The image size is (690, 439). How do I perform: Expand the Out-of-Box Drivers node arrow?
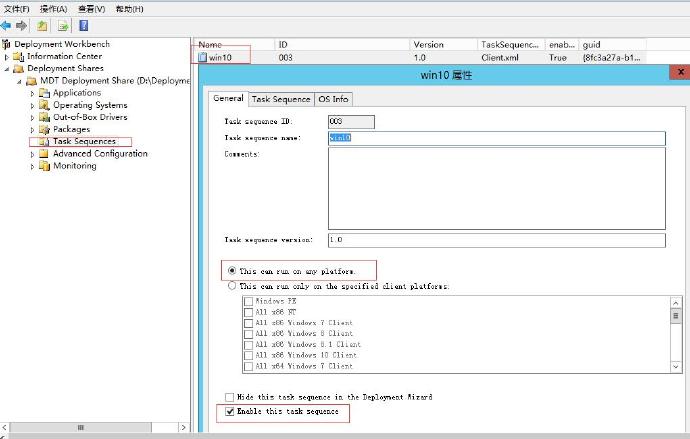pos(32,118)
